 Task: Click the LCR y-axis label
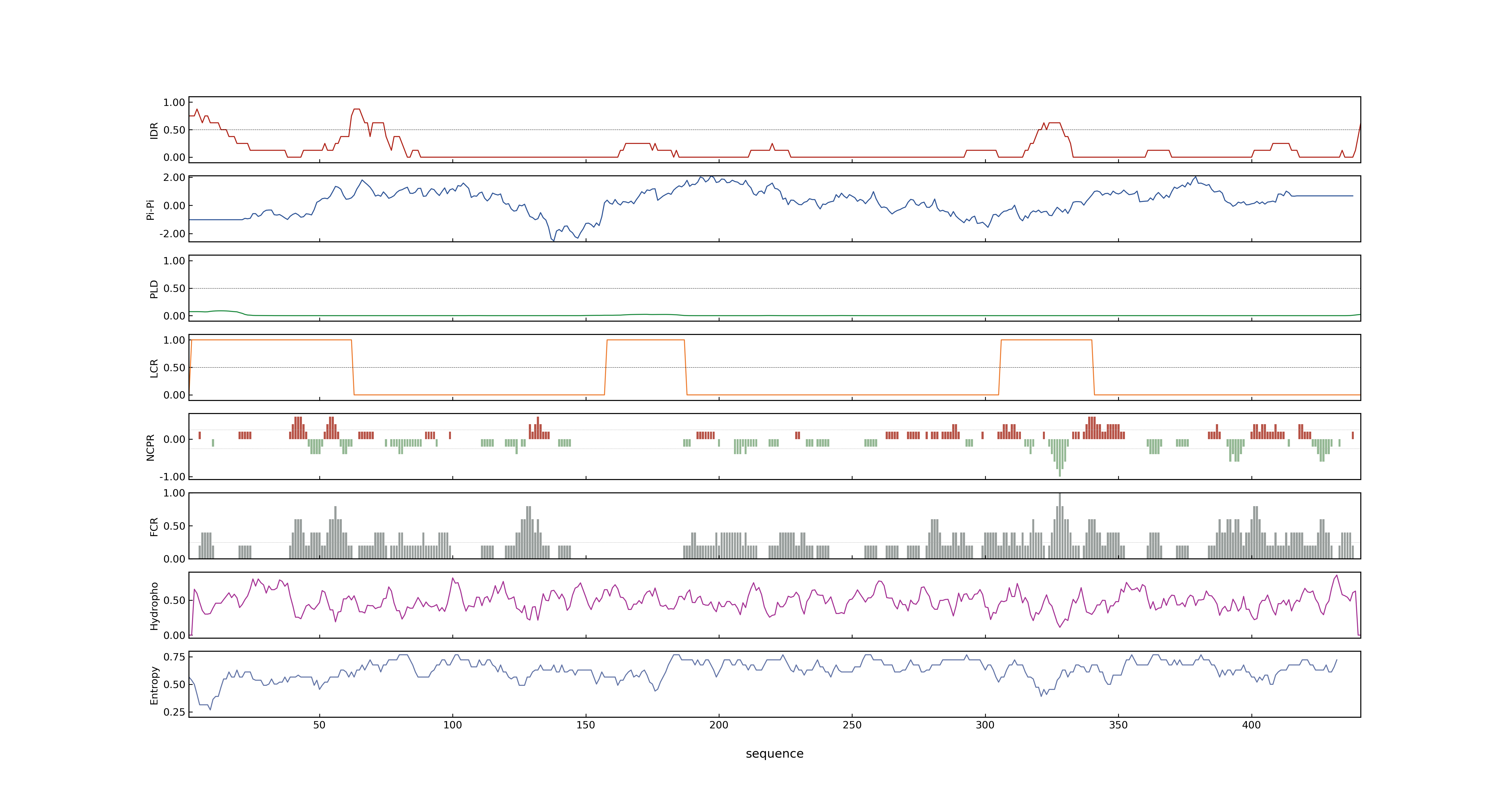154,368
